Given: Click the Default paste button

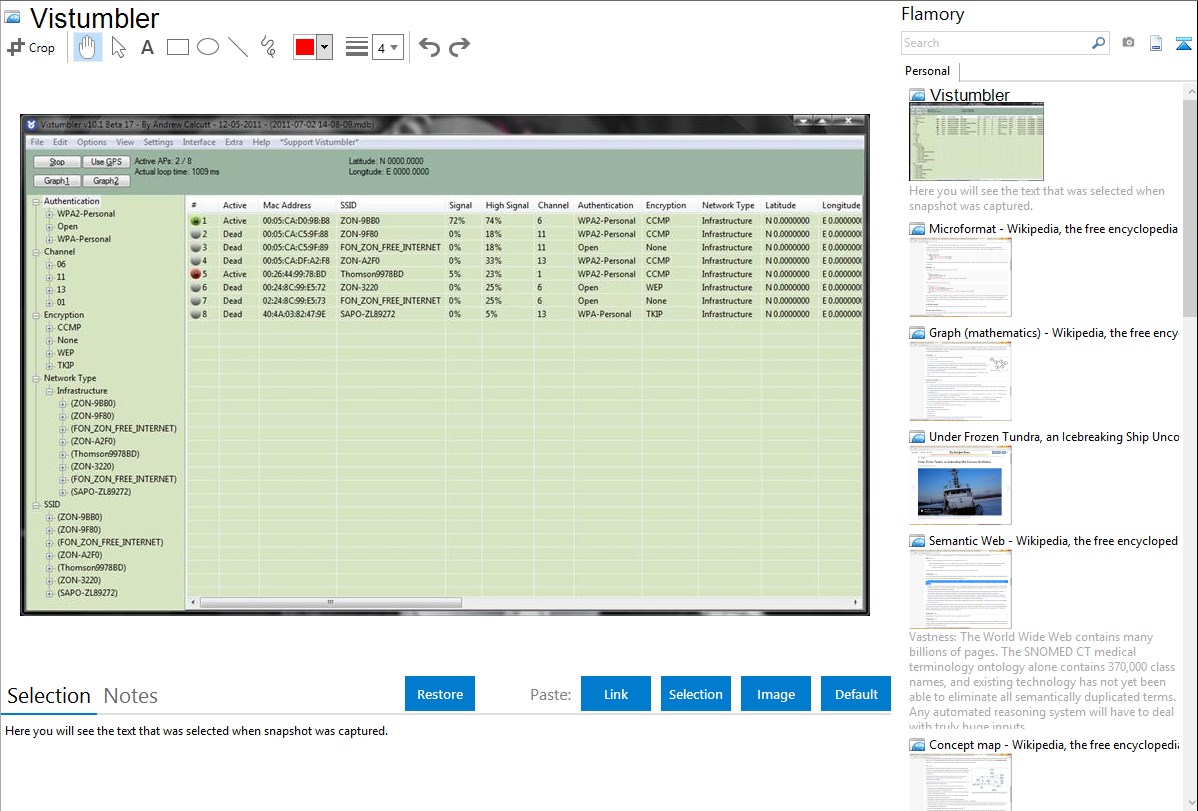Looking at the screenshot, I should click(856, 694).
